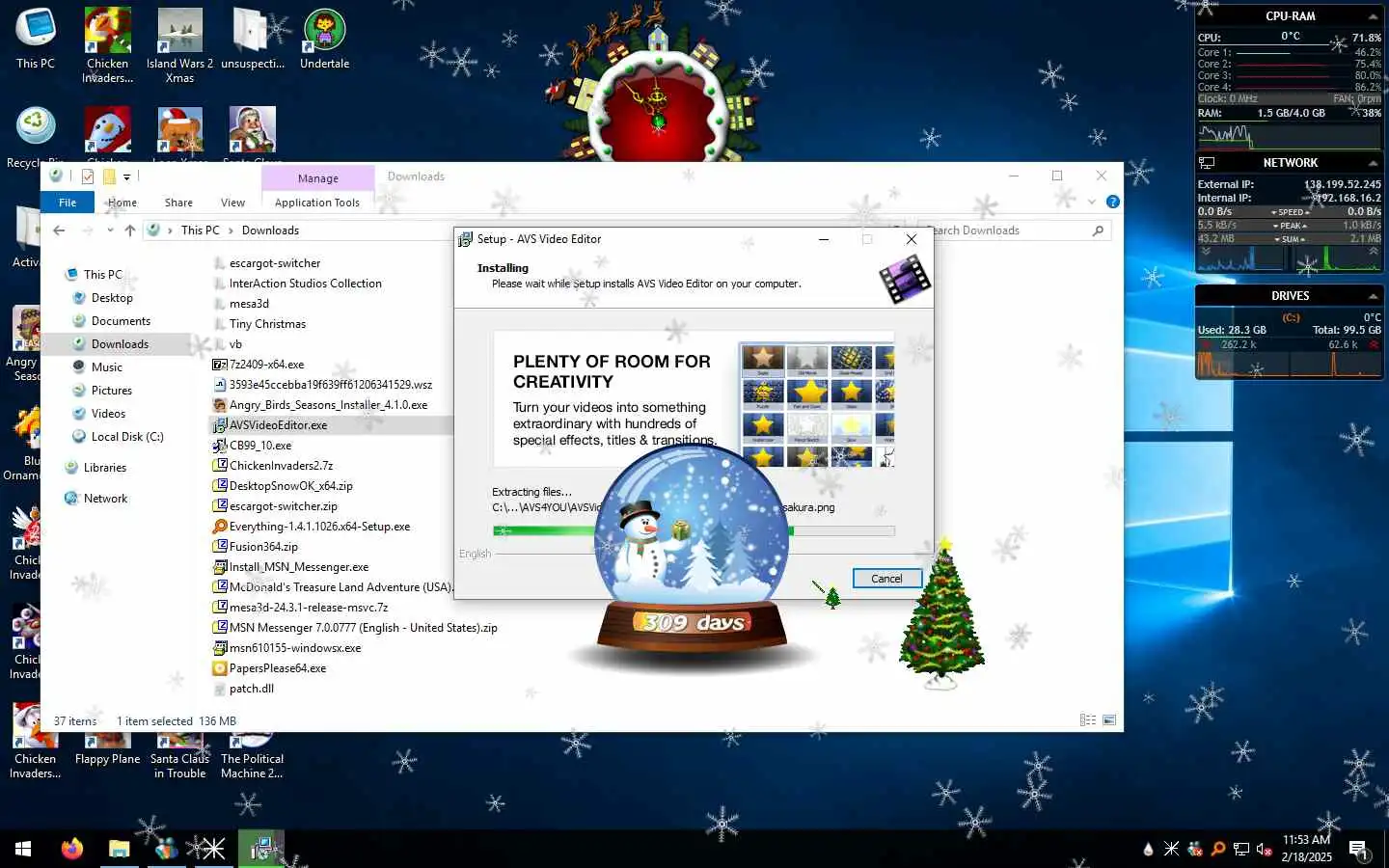The height and width of the screenshot is (868, 1389).
Task: Go up one folder level
Action: click(x=130, y=231)
